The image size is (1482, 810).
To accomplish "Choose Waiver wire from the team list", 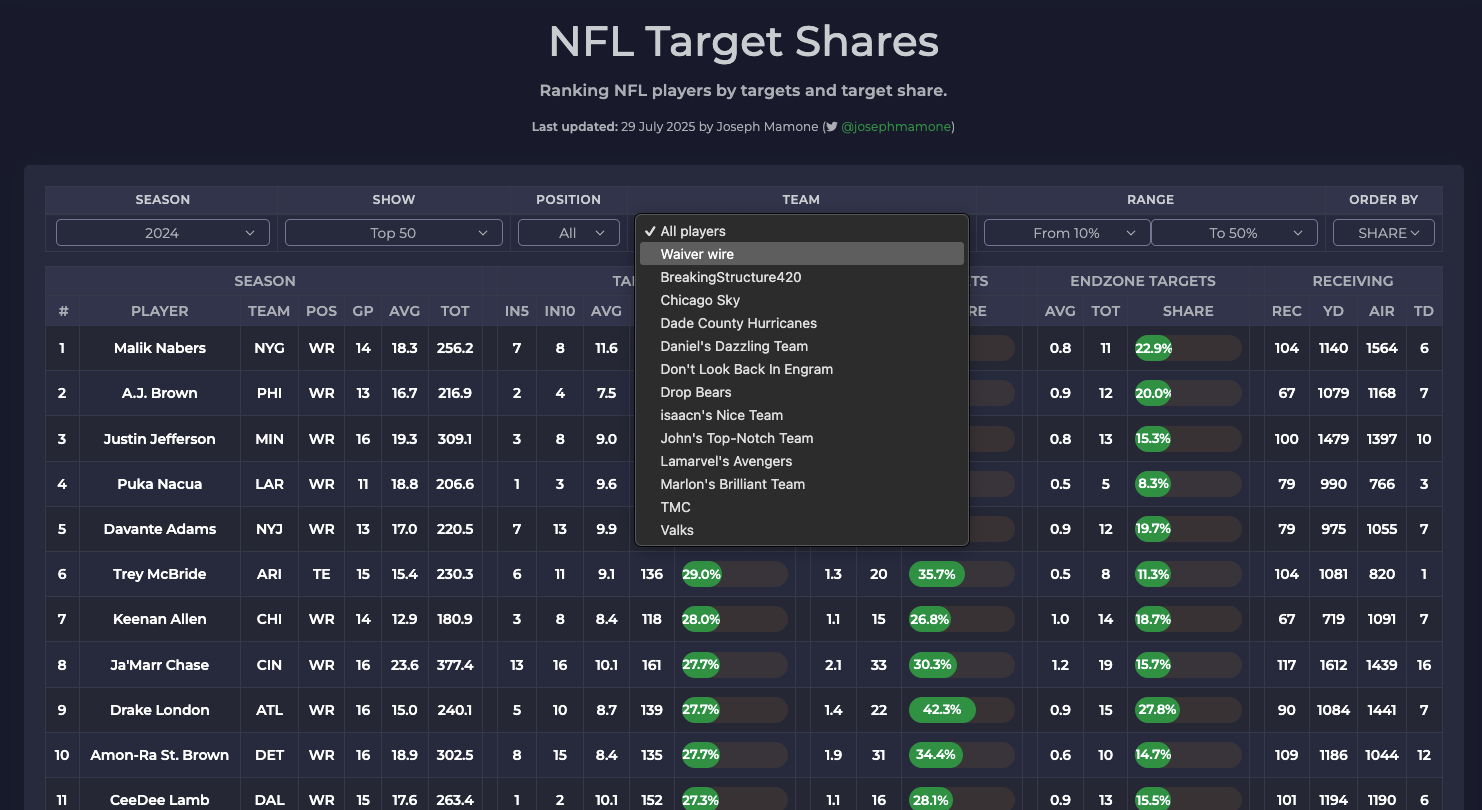I will coord(802,254).
